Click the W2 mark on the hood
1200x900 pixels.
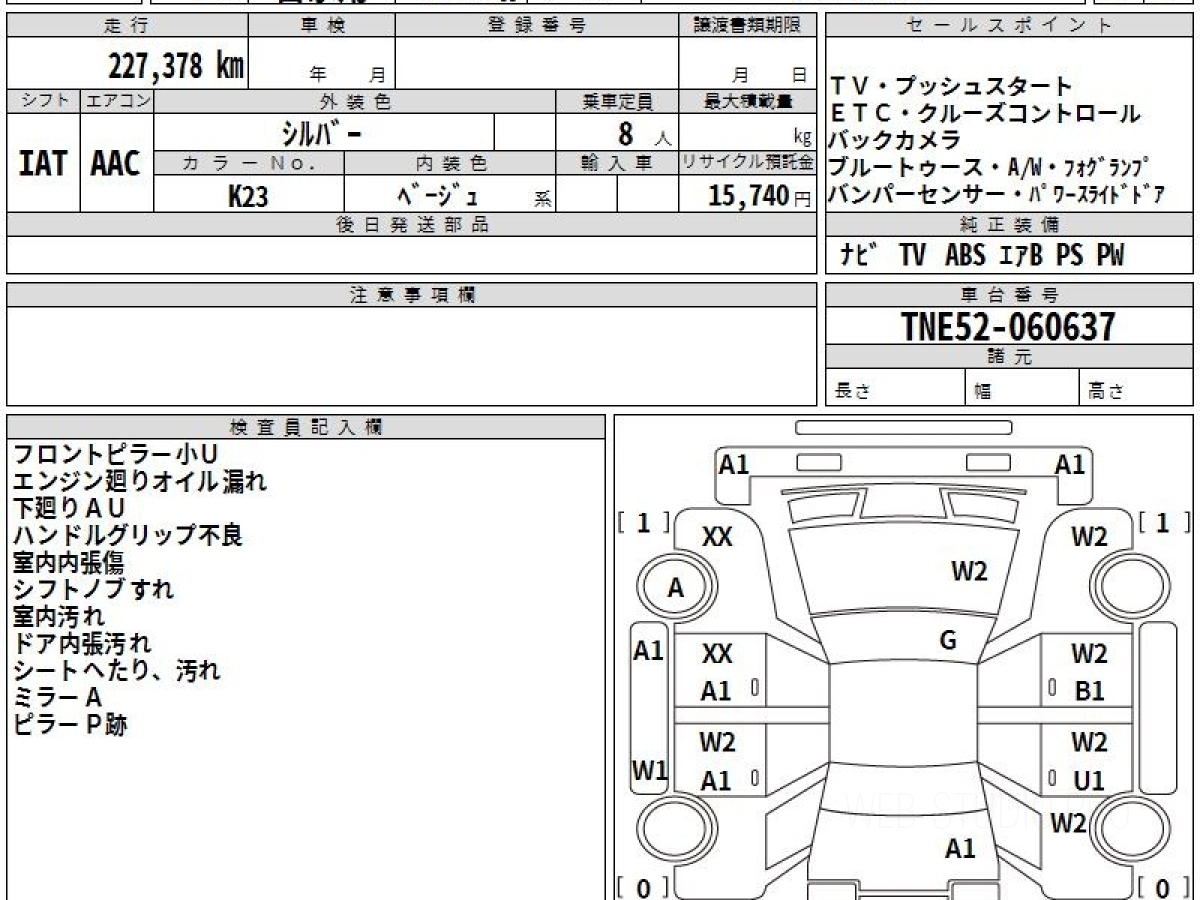pyautogui.click(x=969, y=571)
